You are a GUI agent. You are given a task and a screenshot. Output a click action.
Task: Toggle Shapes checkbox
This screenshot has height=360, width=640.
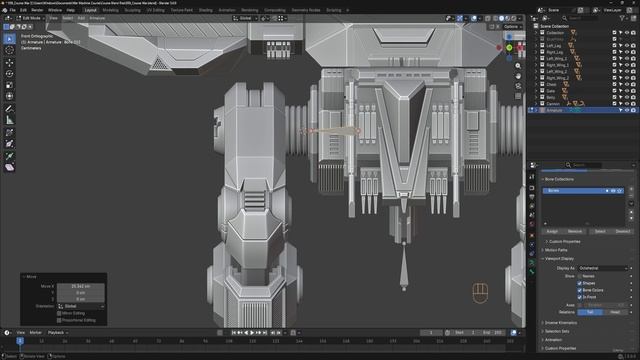[580, 283]
